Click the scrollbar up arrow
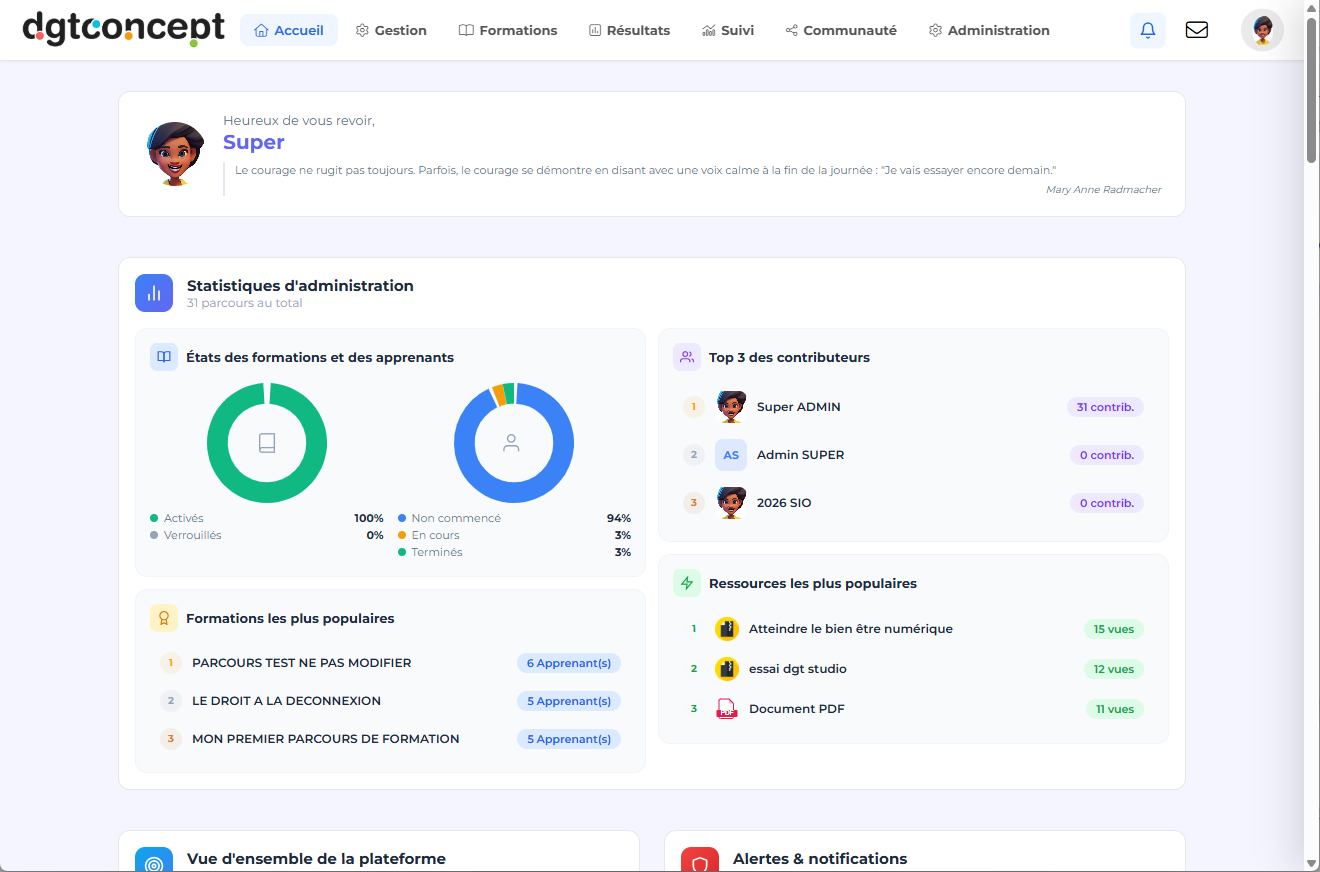1320x872 pixels. coord(1312,7)
